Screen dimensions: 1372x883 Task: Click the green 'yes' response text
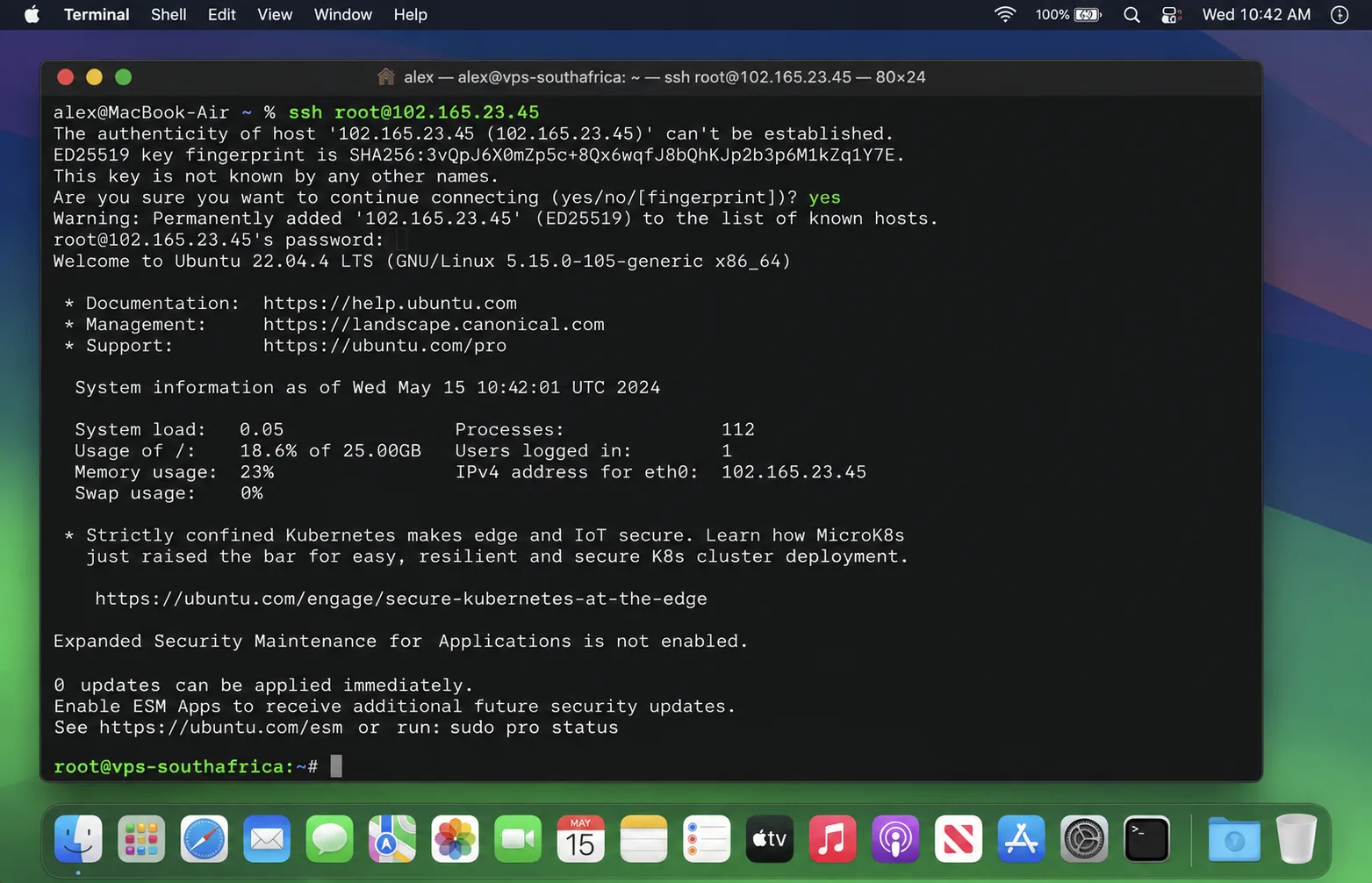pyautogui.click(x=824, y=197)
